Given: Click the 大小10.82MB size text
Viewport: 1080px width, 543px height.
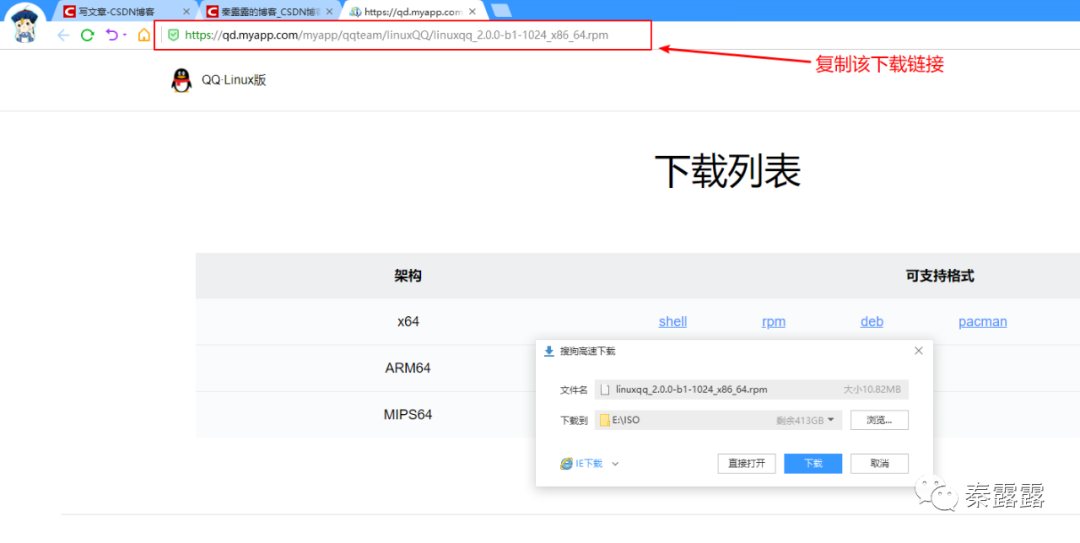Looking at the screenshot, I should (x=872, y=389).
